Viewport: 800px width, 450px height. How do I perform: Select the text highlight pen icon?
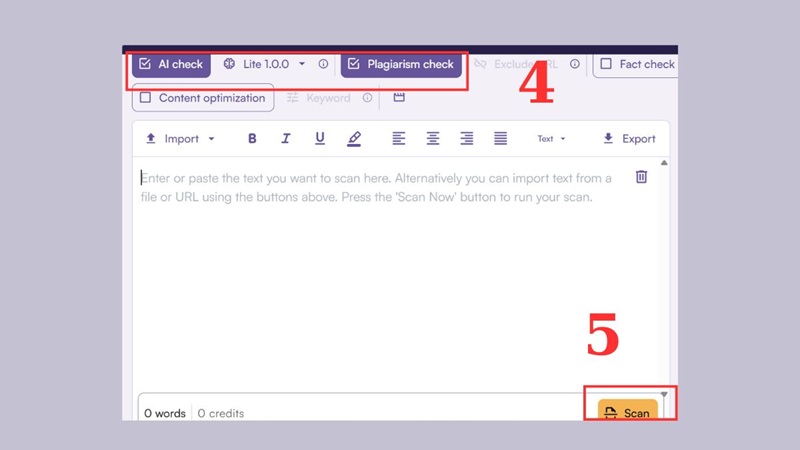coord(354,139)
